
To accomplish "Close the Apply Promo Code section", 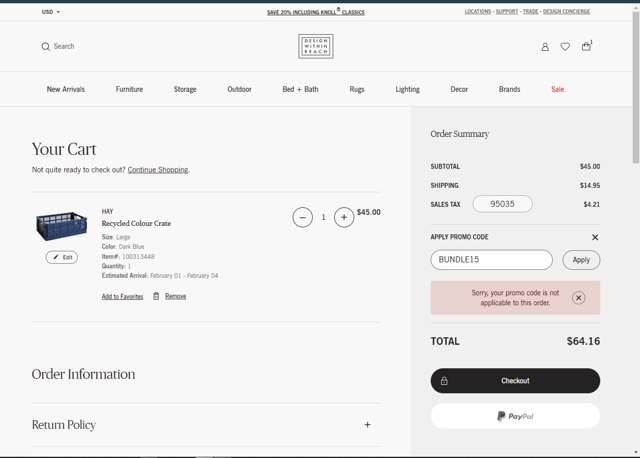I will point(595,237).
